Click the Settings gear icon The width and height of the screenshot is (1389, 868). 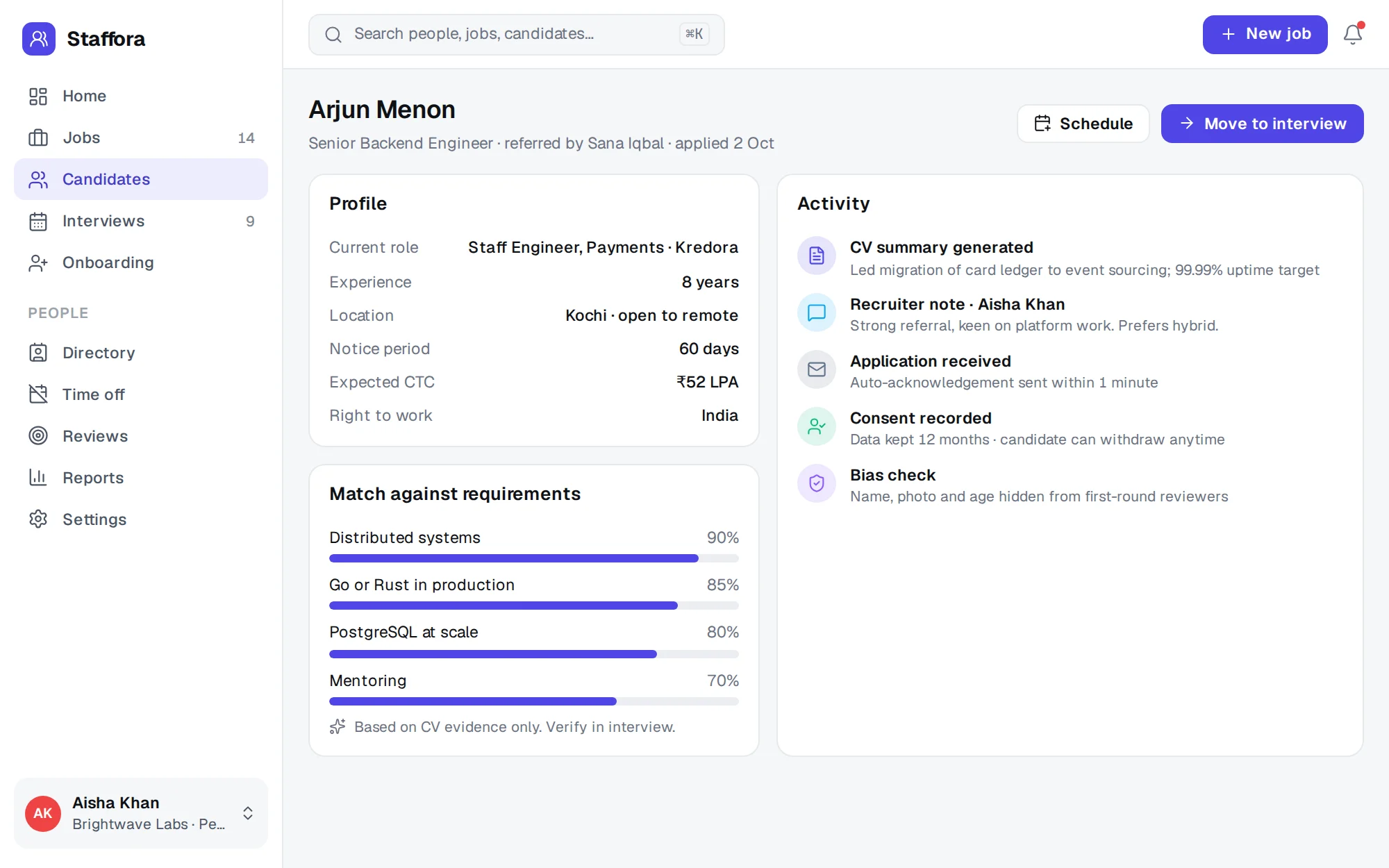click(38, 519)
